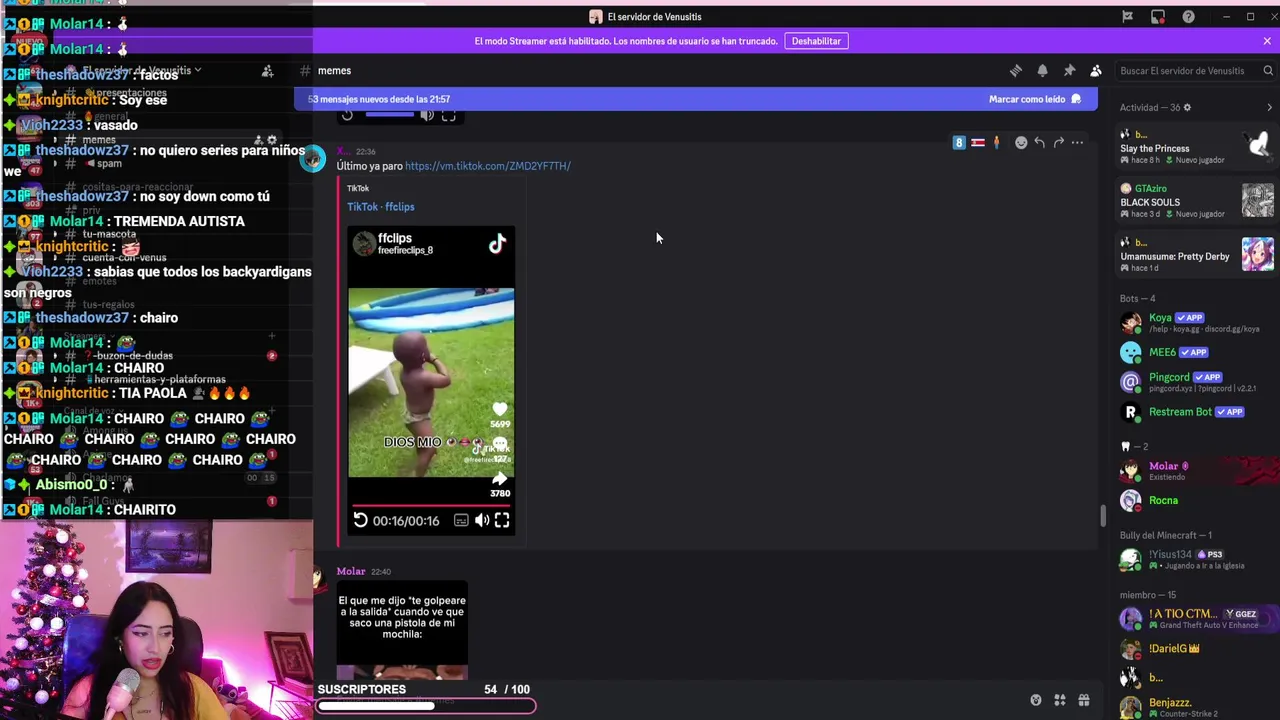Screen dimensions: 1280x720
Task: Add the standing person emoji reaction
Action: (996, 143)
